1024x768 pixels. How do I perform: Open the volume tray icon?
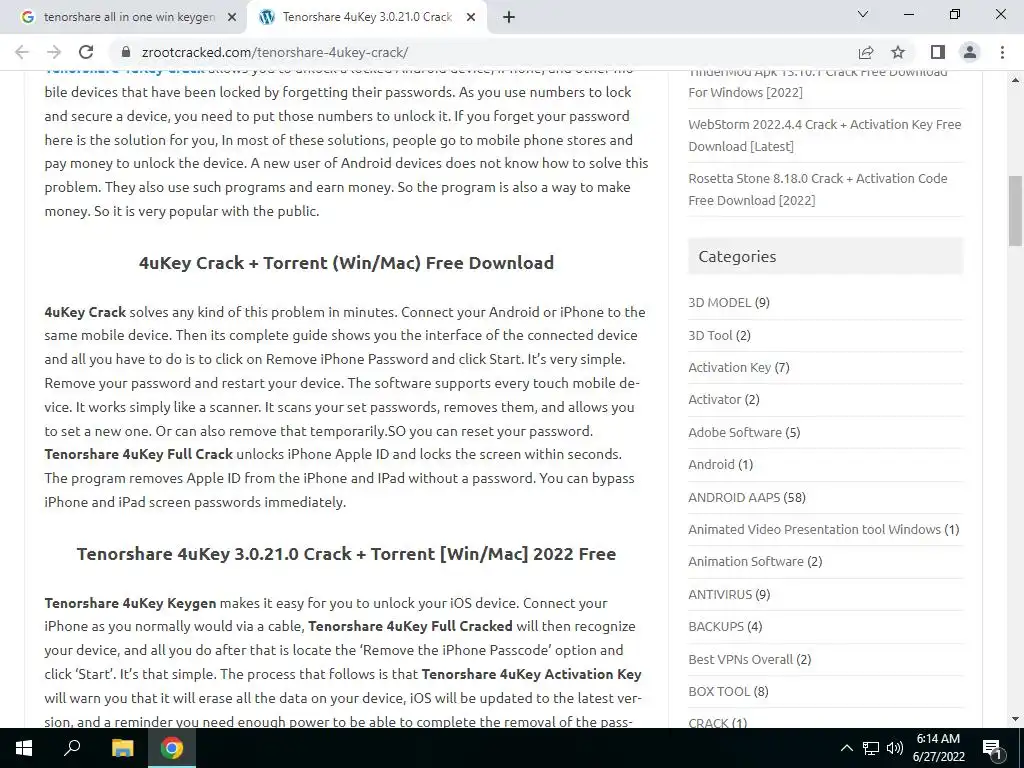tap(895, 748)
